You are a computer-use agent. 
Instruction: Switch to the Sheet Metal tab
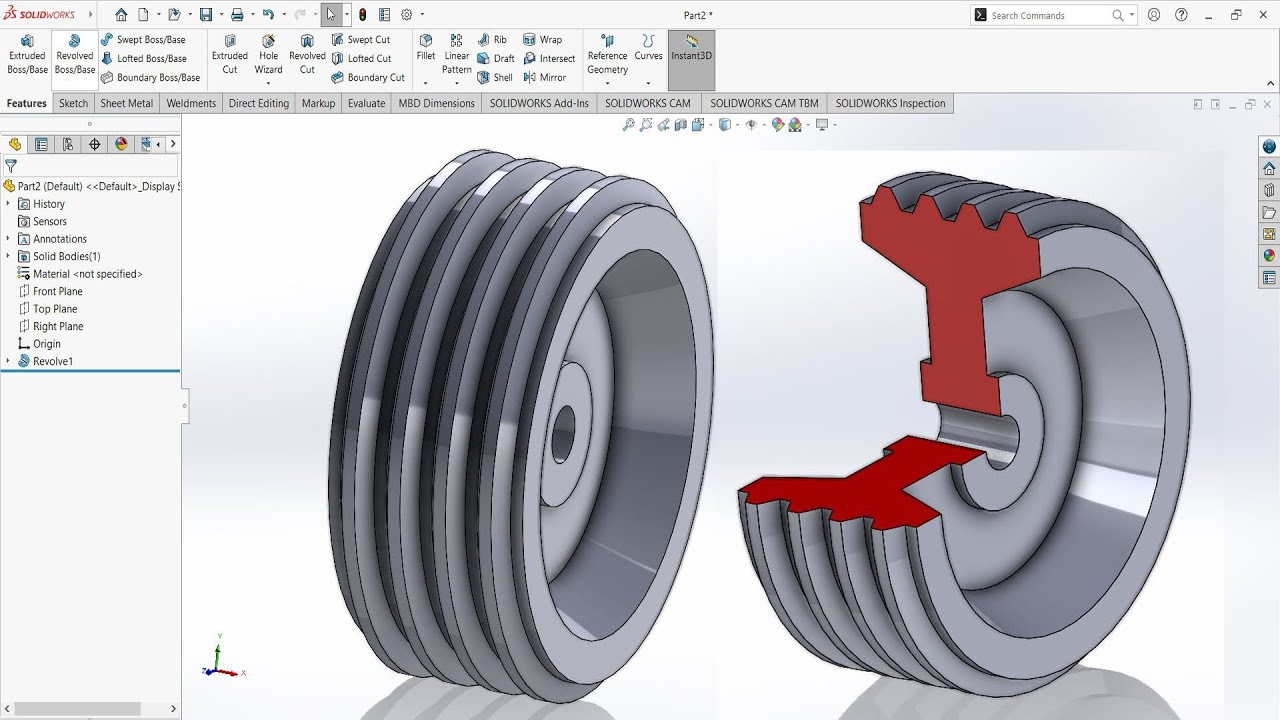click(127, 103)
